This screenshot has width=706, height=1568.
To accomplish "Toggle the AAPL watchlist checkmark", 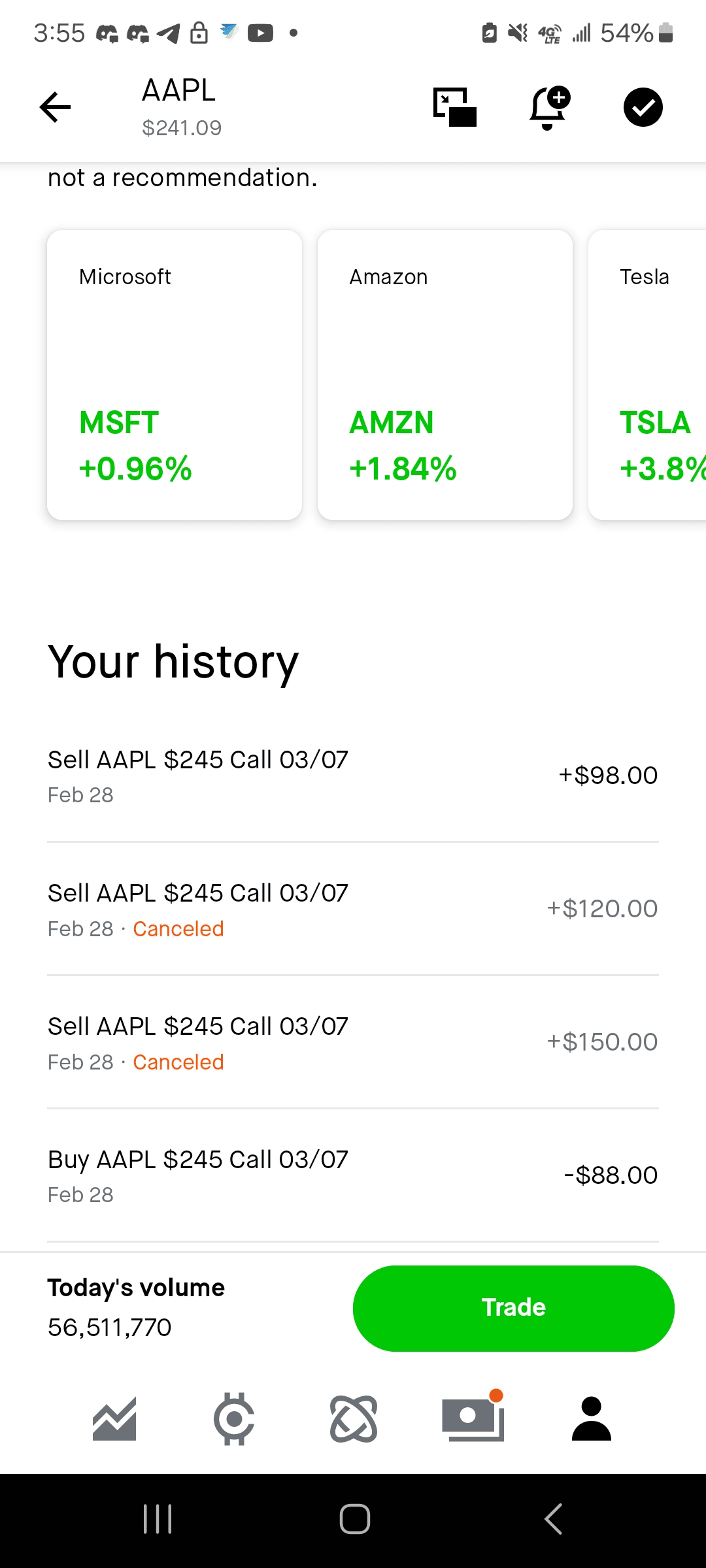I will click(643, 107).
